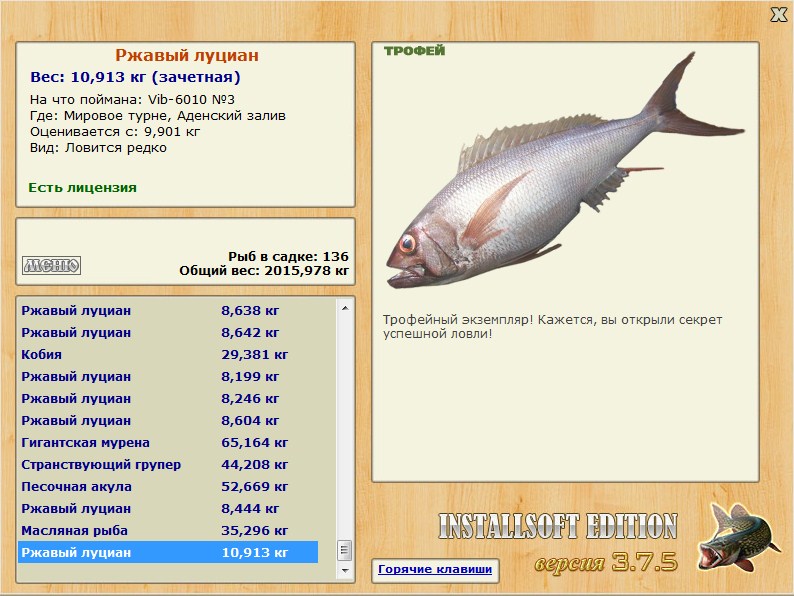Image resolution: width=794 pixels, height=596 pixels.
Task: Click the scrollbar up arrow in fish list
Action: point(345,308)
